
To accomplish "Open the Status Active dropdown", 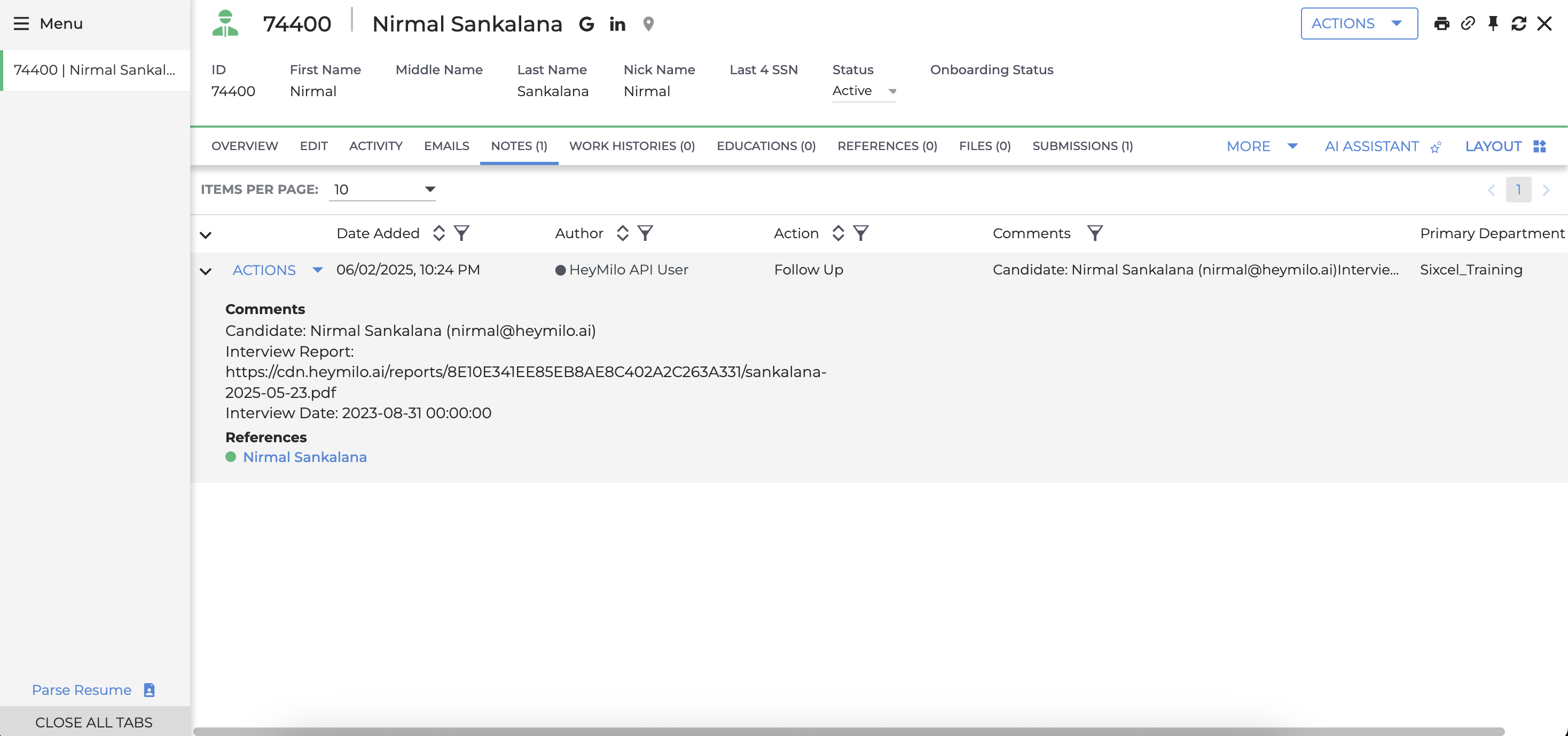I will point(863,91).
